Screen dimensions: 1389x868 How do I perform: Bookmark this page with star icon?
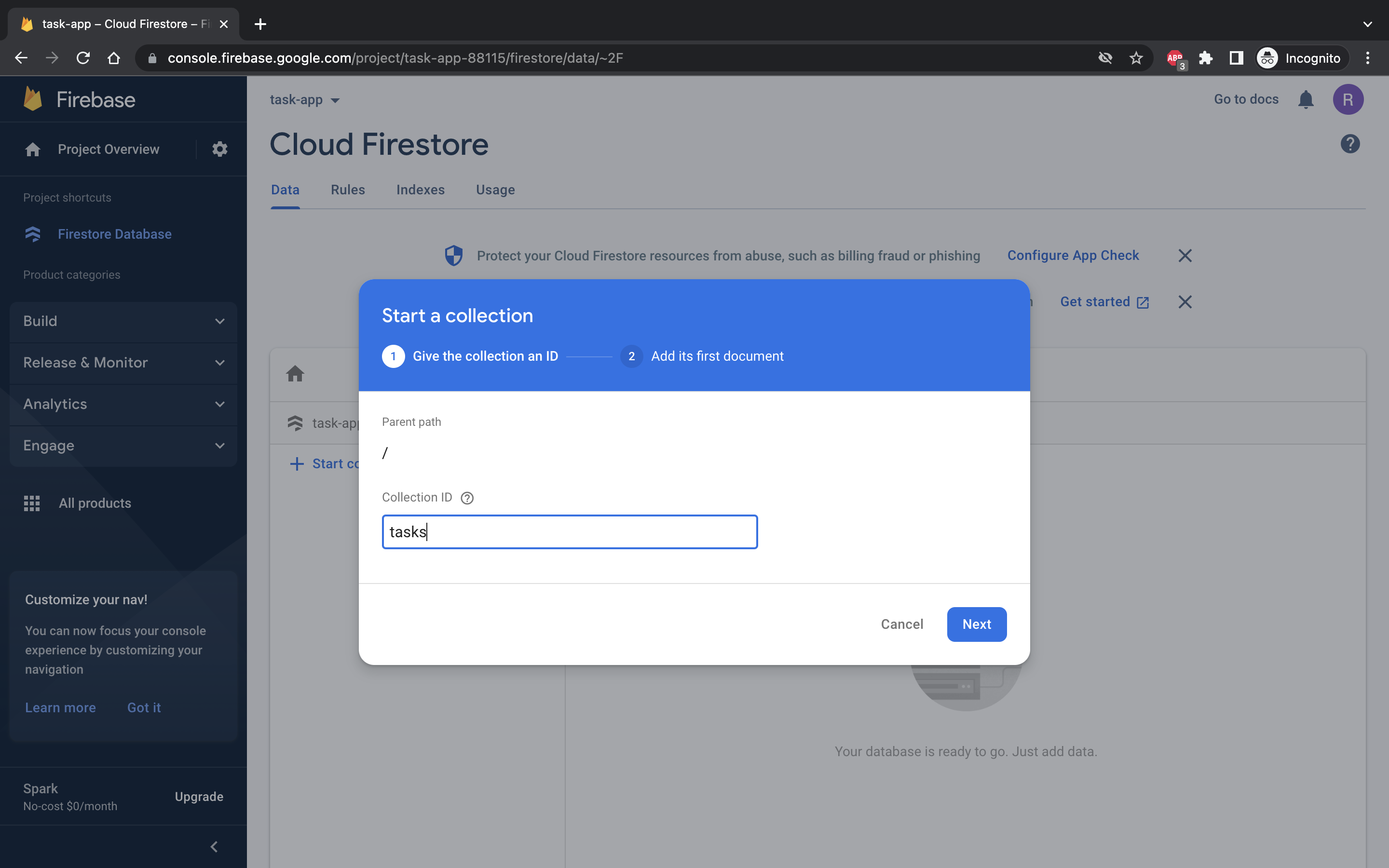[x=1136, y=58]
